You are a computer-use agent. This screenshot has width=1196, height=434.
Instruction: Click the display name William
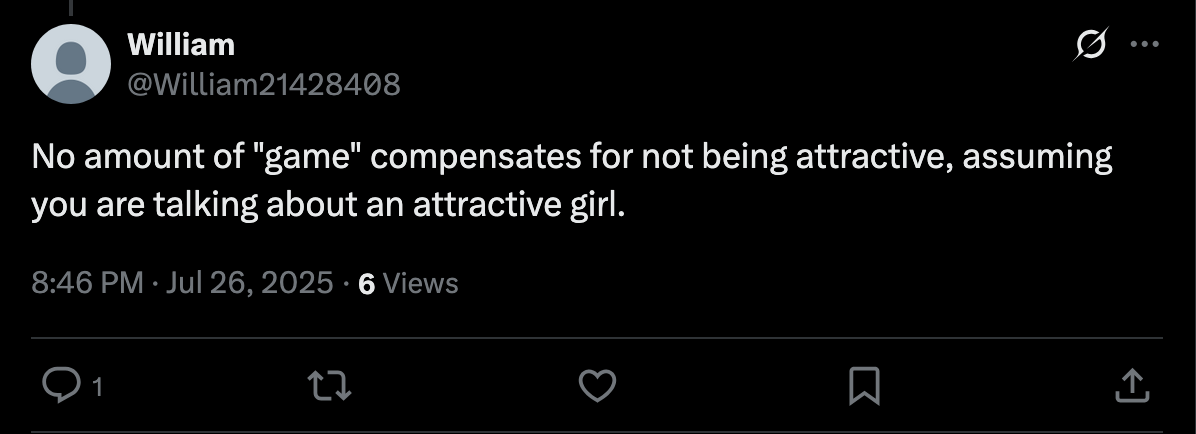[x=181, y=45]
